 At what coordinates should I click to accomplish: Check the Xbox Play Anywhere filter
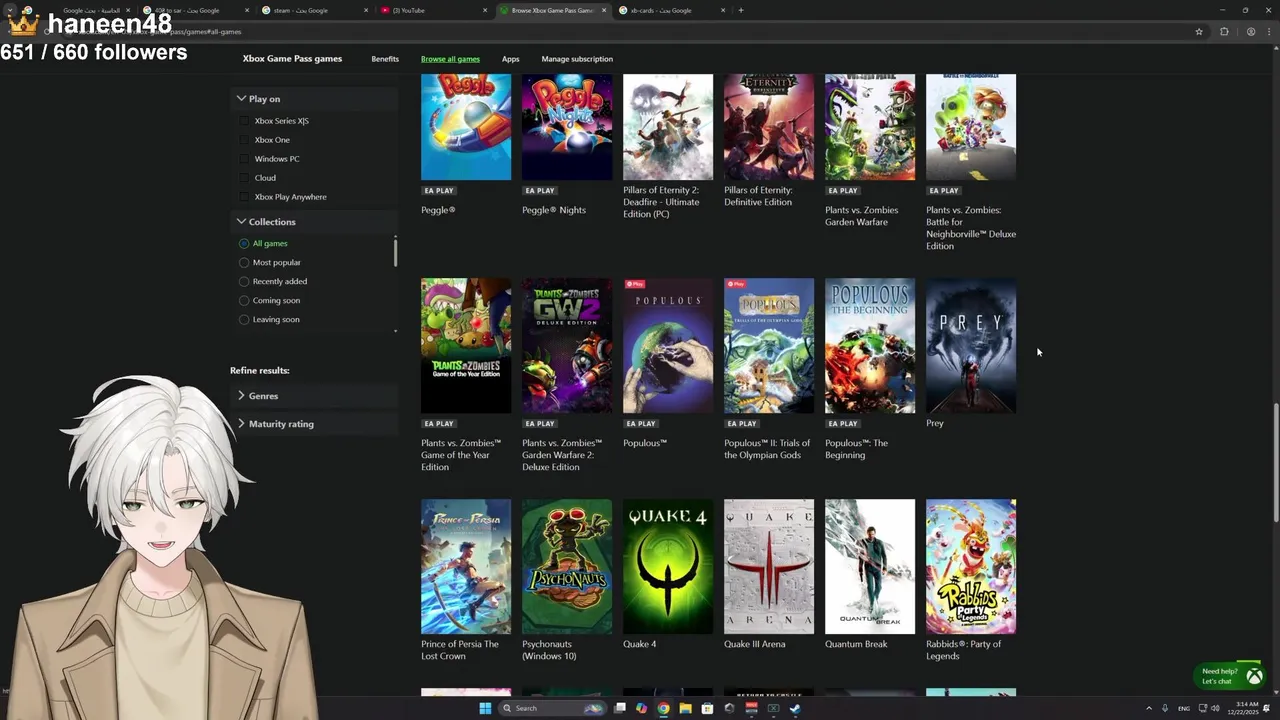click(x=244, y=197)
